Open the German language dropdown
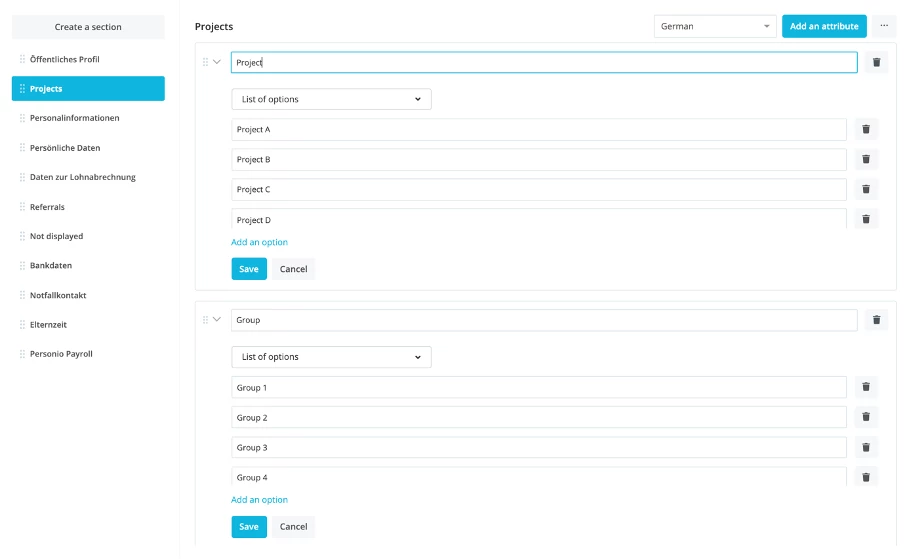The height and width of the screenshot is (560, 908). click(715, 26)
